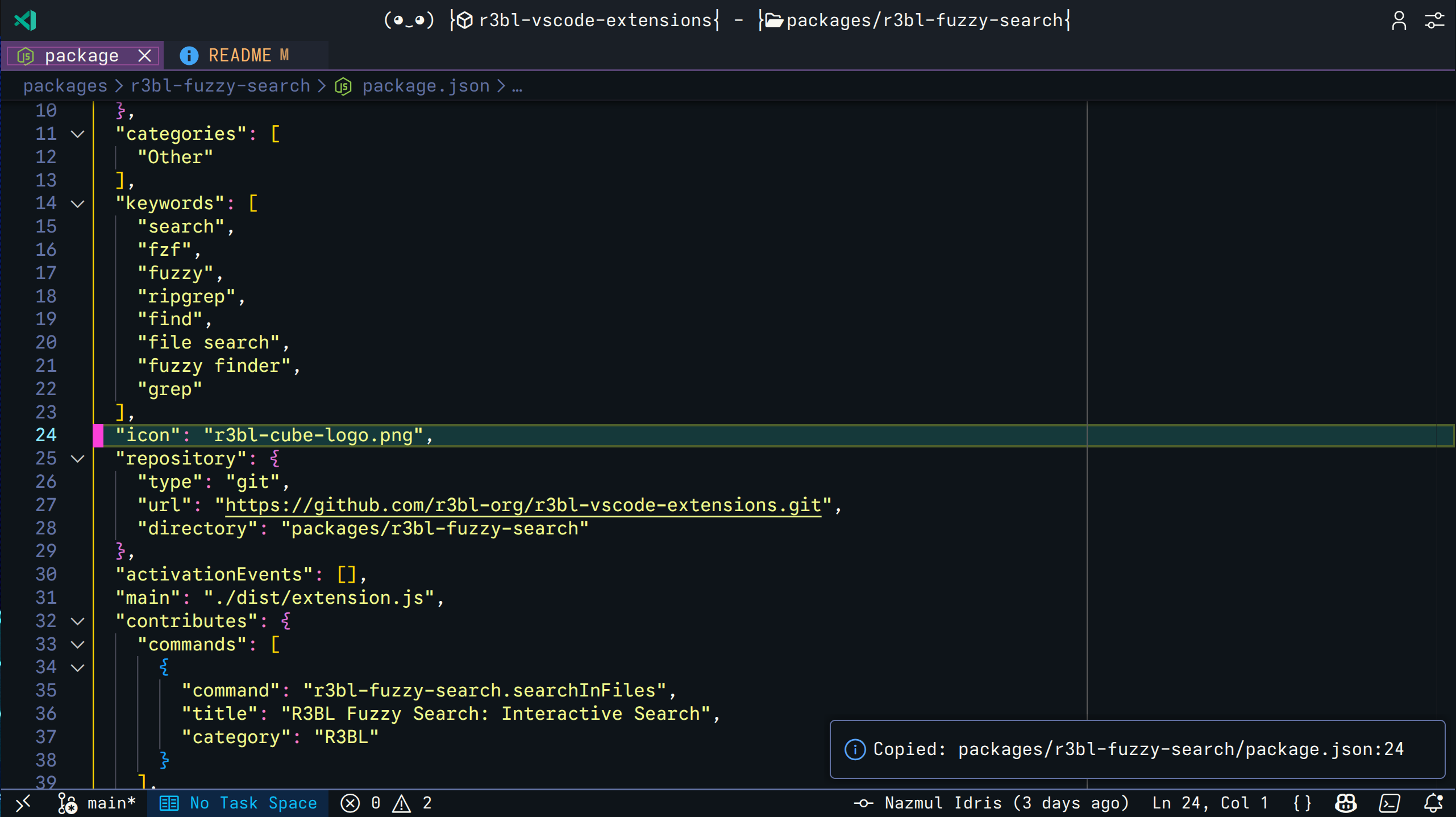The width and height of the screenshot is (1456, 817).
Task: Click the VS Code logo icon
Action: tap(26, 20)
